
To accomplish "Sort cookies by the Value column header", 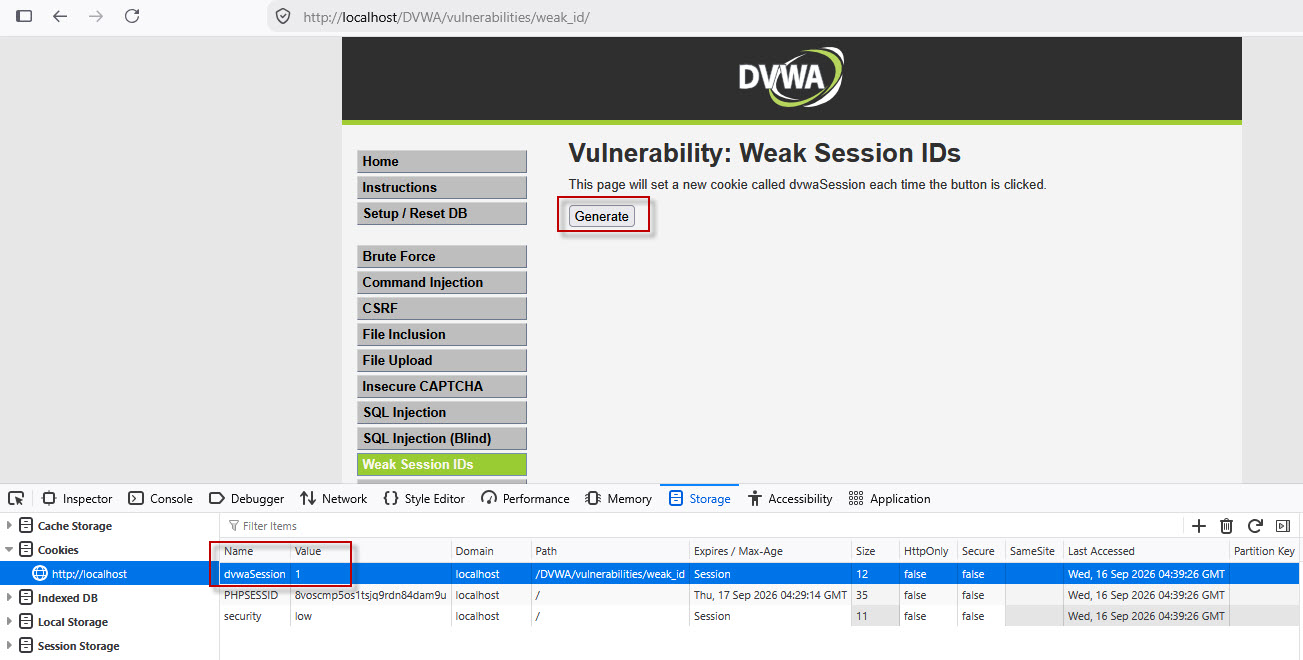I will pos(370,551).
